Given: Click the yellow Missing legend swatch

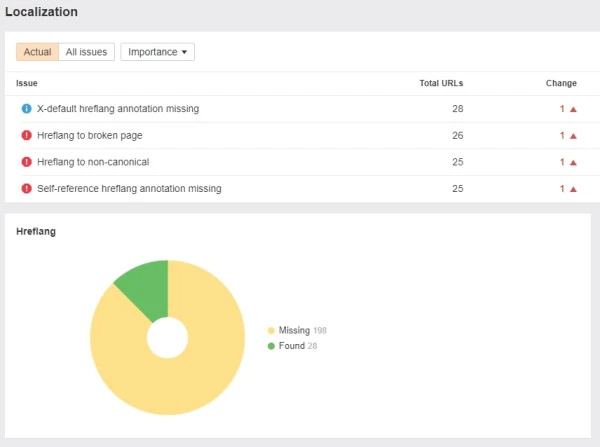Looking at the screenshot, I should point(271,330).
